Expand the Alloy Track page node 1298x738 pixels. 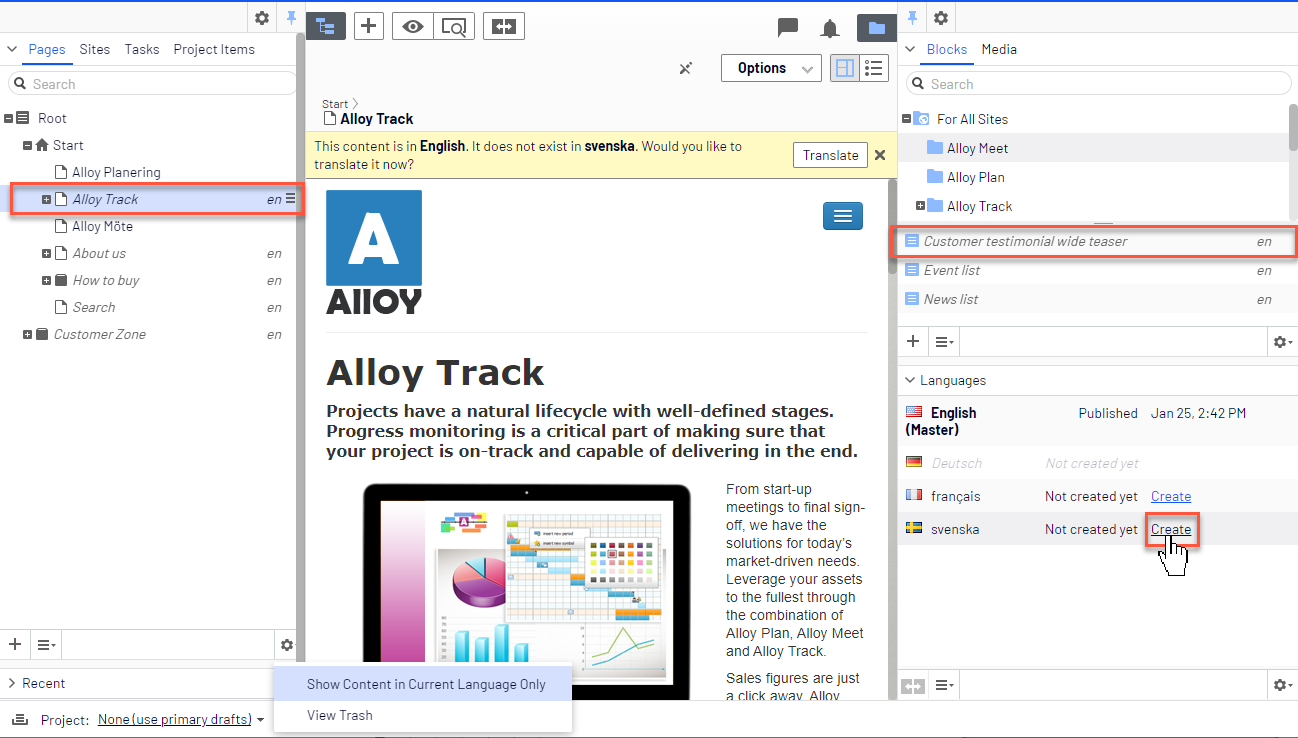(x=47, y=199)
